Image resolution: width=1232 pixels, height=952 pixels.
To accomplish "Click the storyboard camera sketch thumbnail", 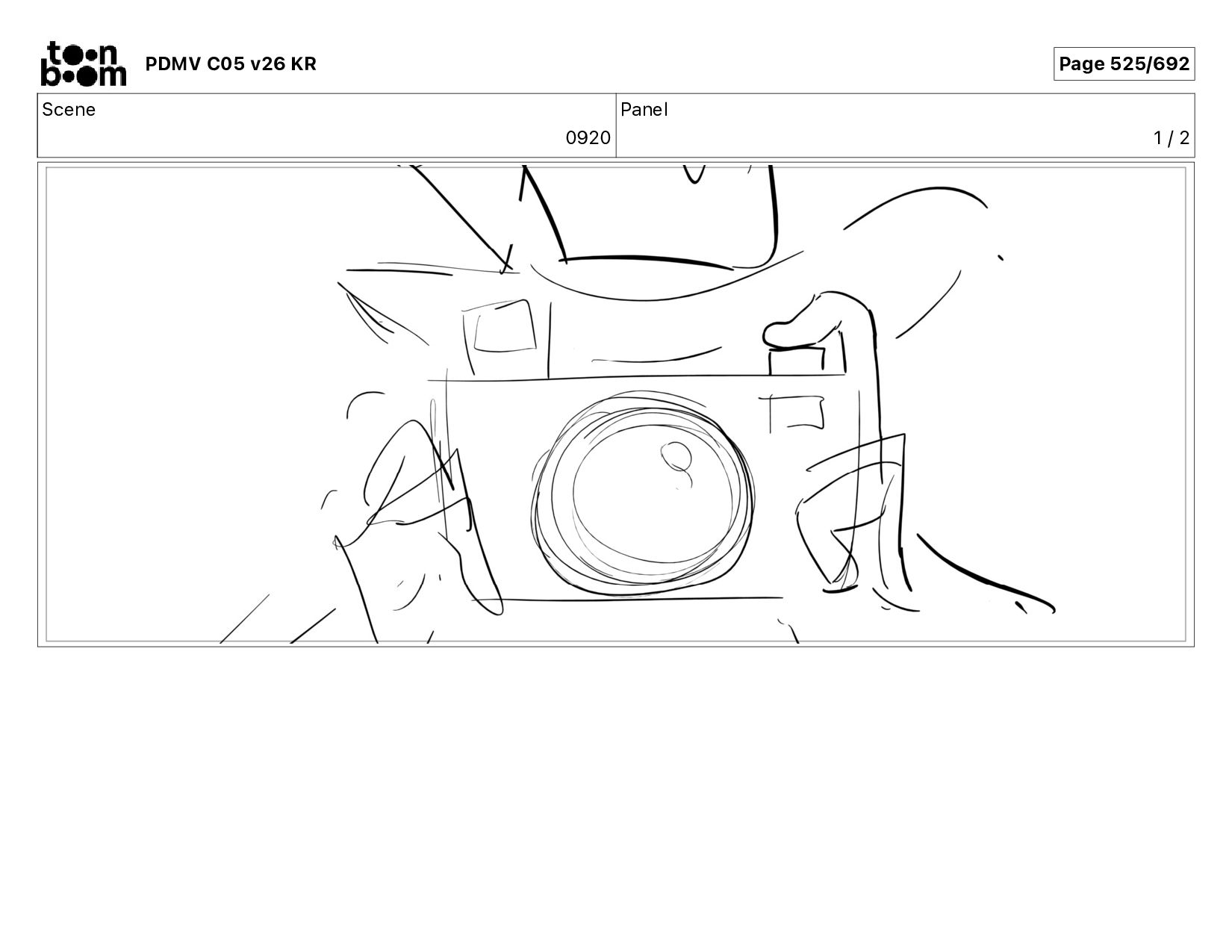I will (616, 405).
